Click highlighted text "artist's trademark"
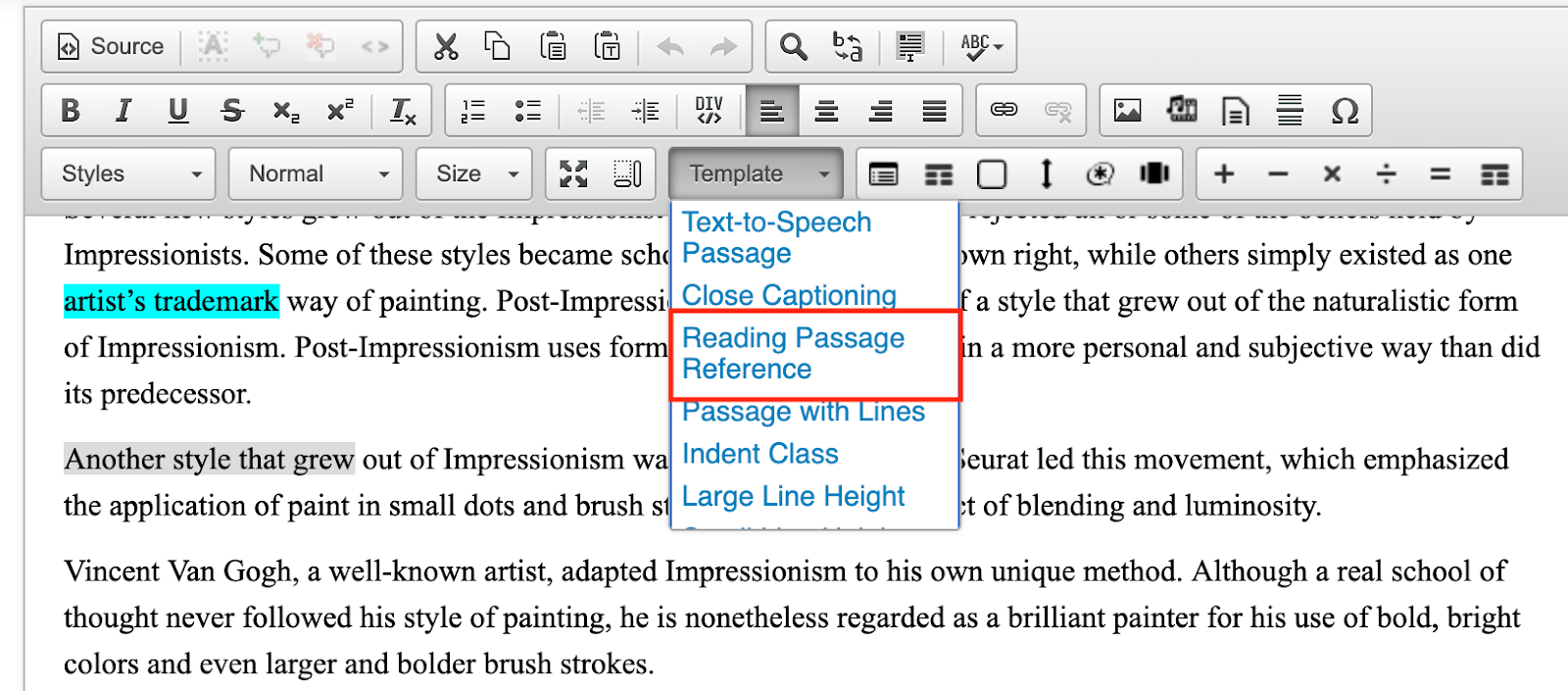Viewport: 1568px width, 691px height. pyautogui.click(x=171, y=301)
